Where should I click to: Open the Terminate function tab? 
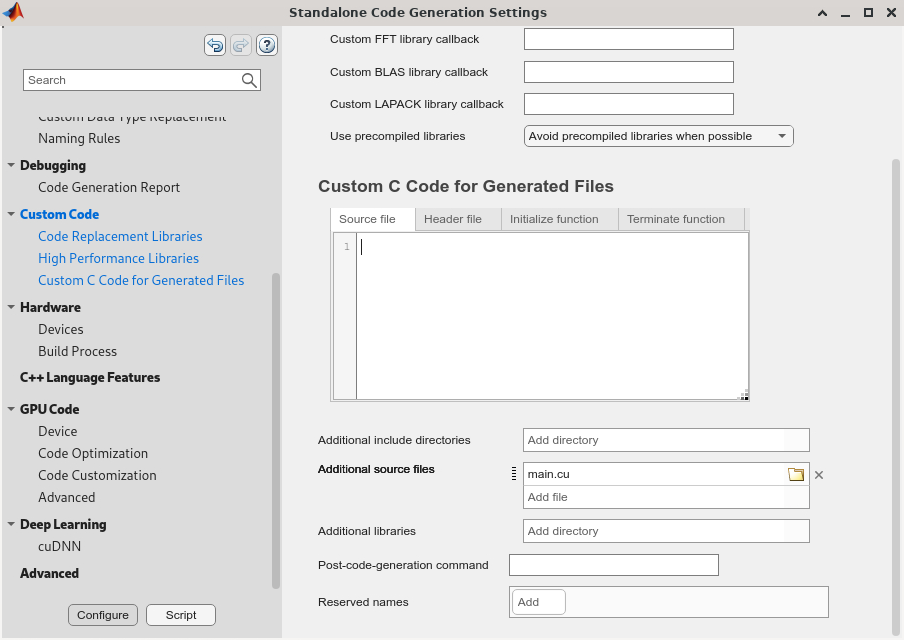tap(675, 219)
